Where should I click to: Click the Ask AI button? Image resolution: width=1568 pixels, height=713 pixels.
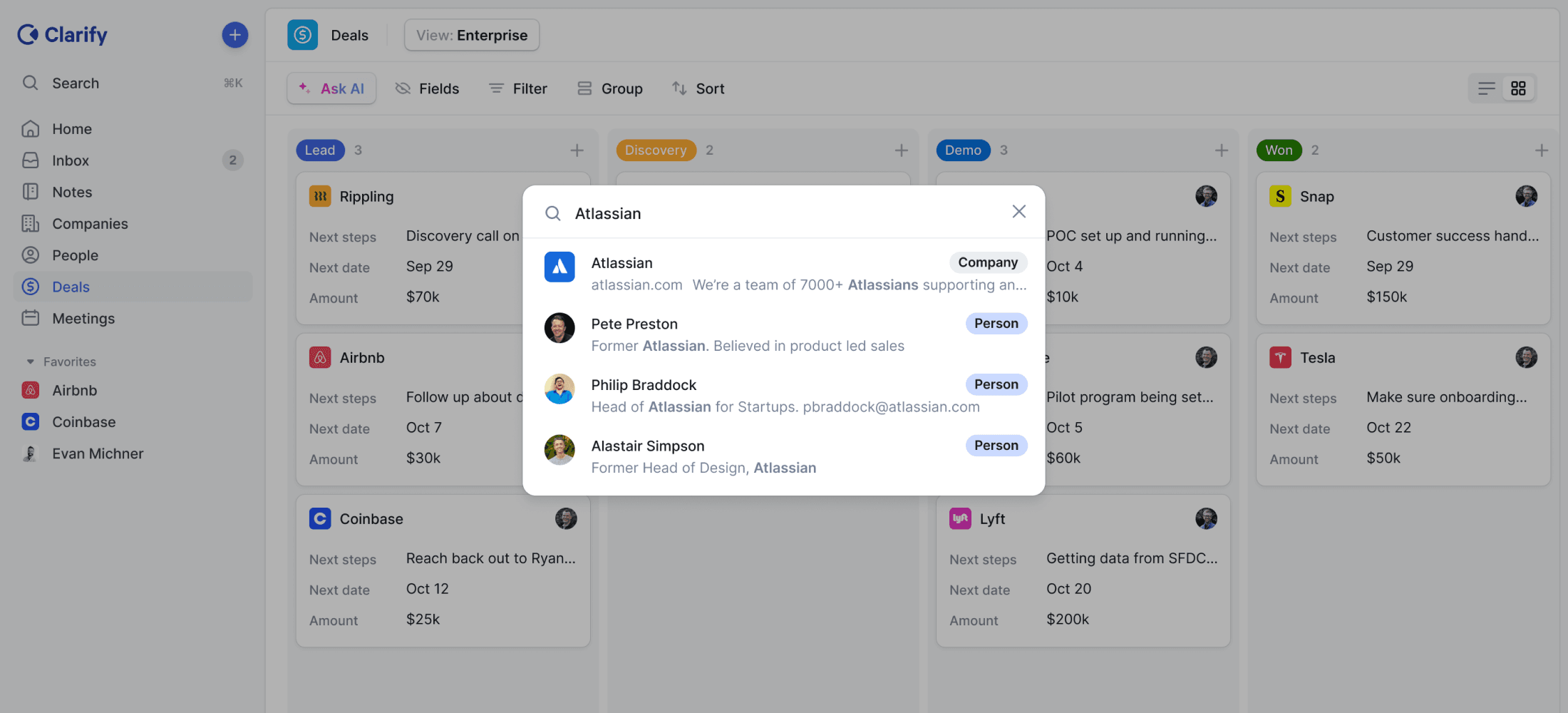tap(331, 88)
